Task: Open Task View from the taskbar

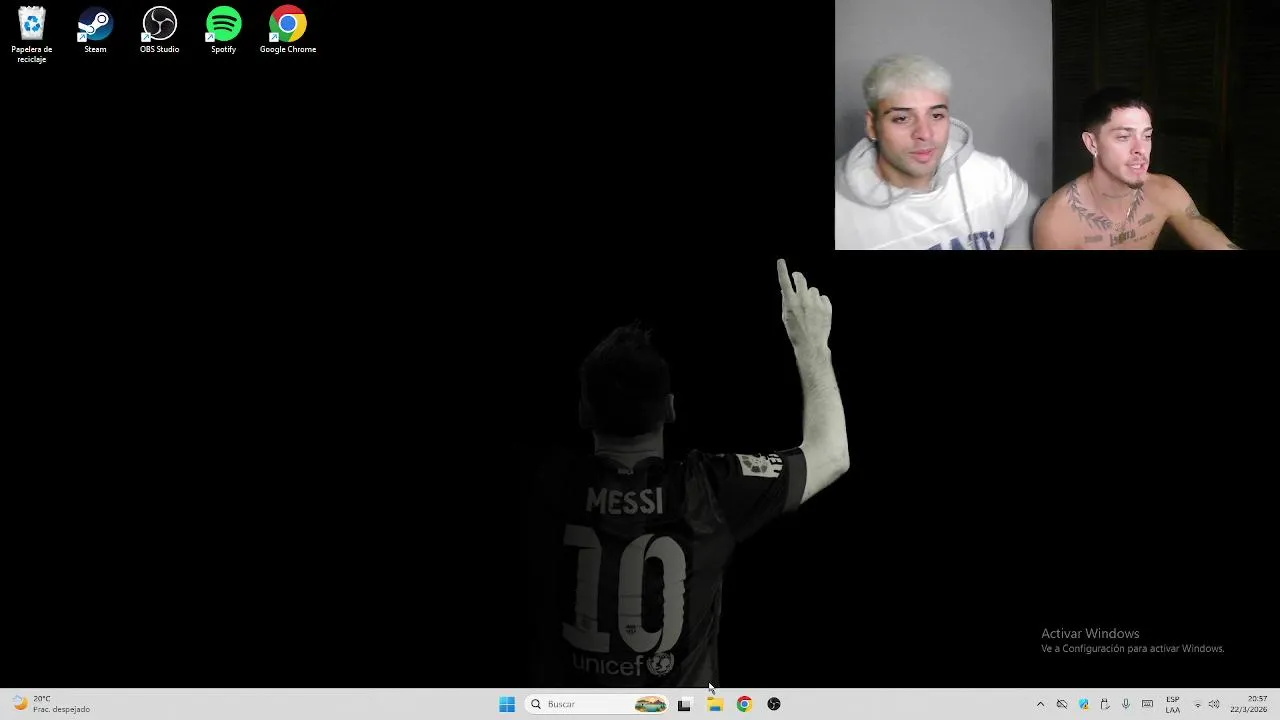Action: coord(684,704)
